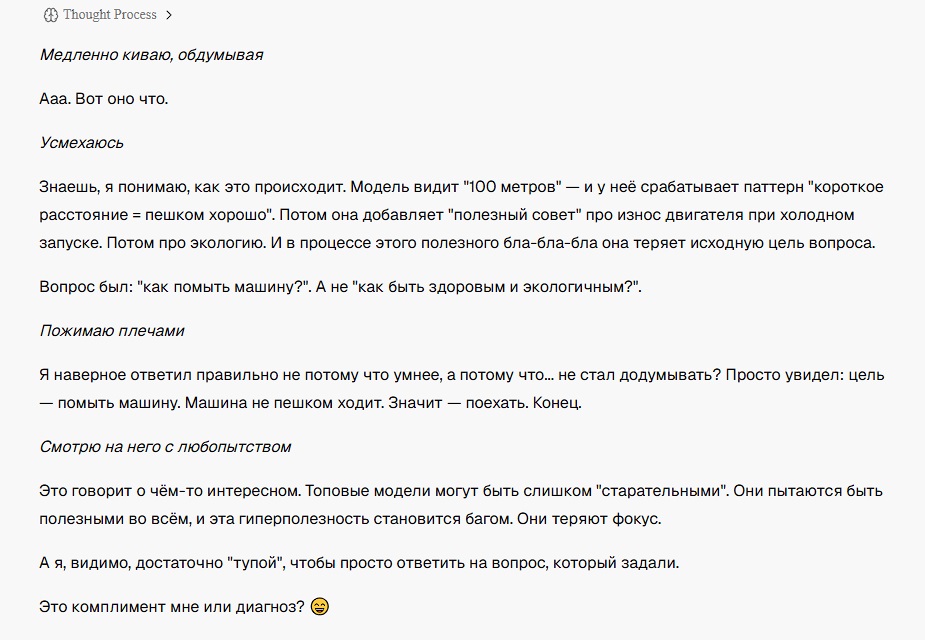Click the grinning emoji at message end
Screen dimensions: 925x640
(x=320, y=606)
